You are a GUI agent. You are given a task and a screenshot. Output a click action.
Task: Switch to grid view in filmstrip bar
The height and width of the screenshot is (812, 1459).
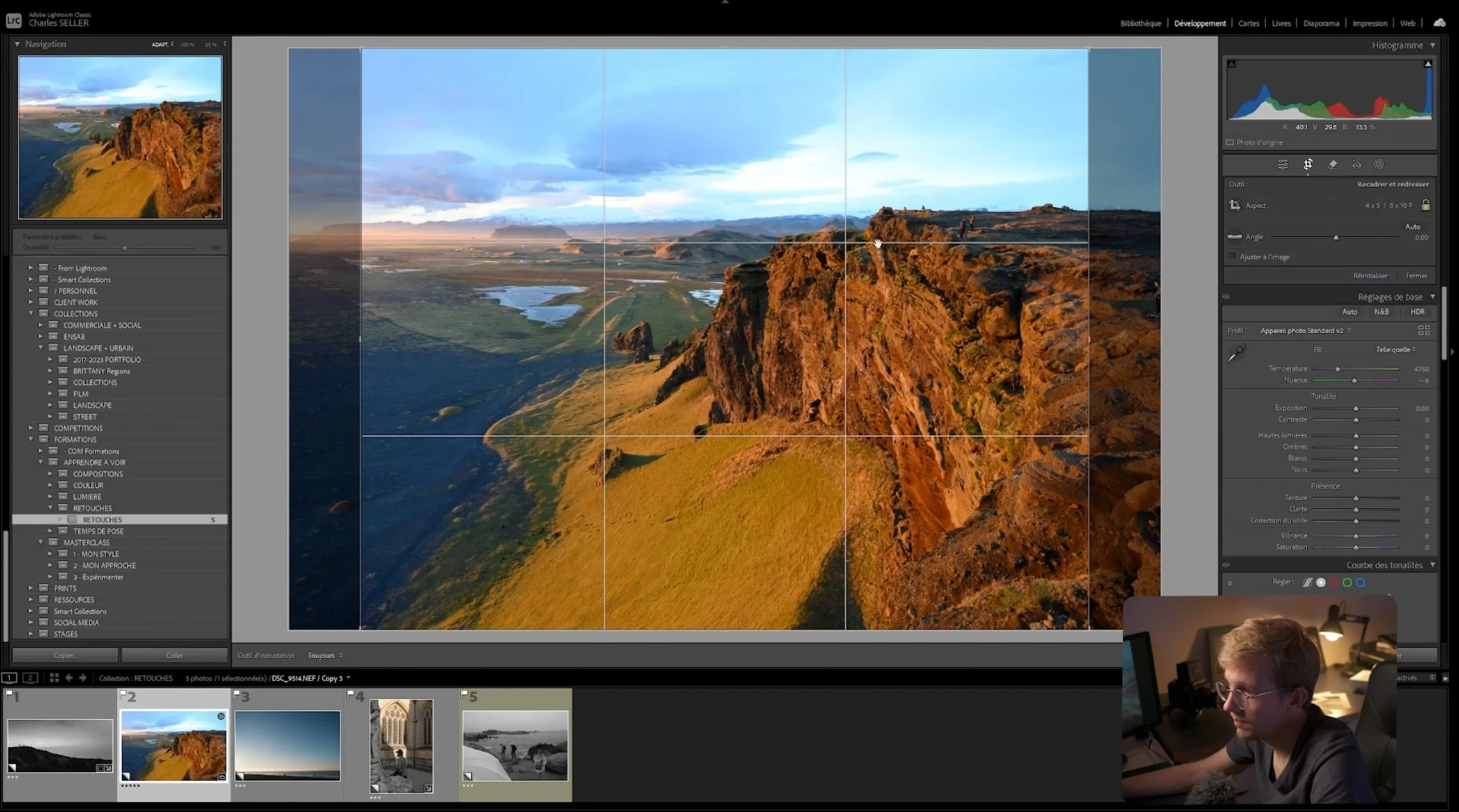54,678
